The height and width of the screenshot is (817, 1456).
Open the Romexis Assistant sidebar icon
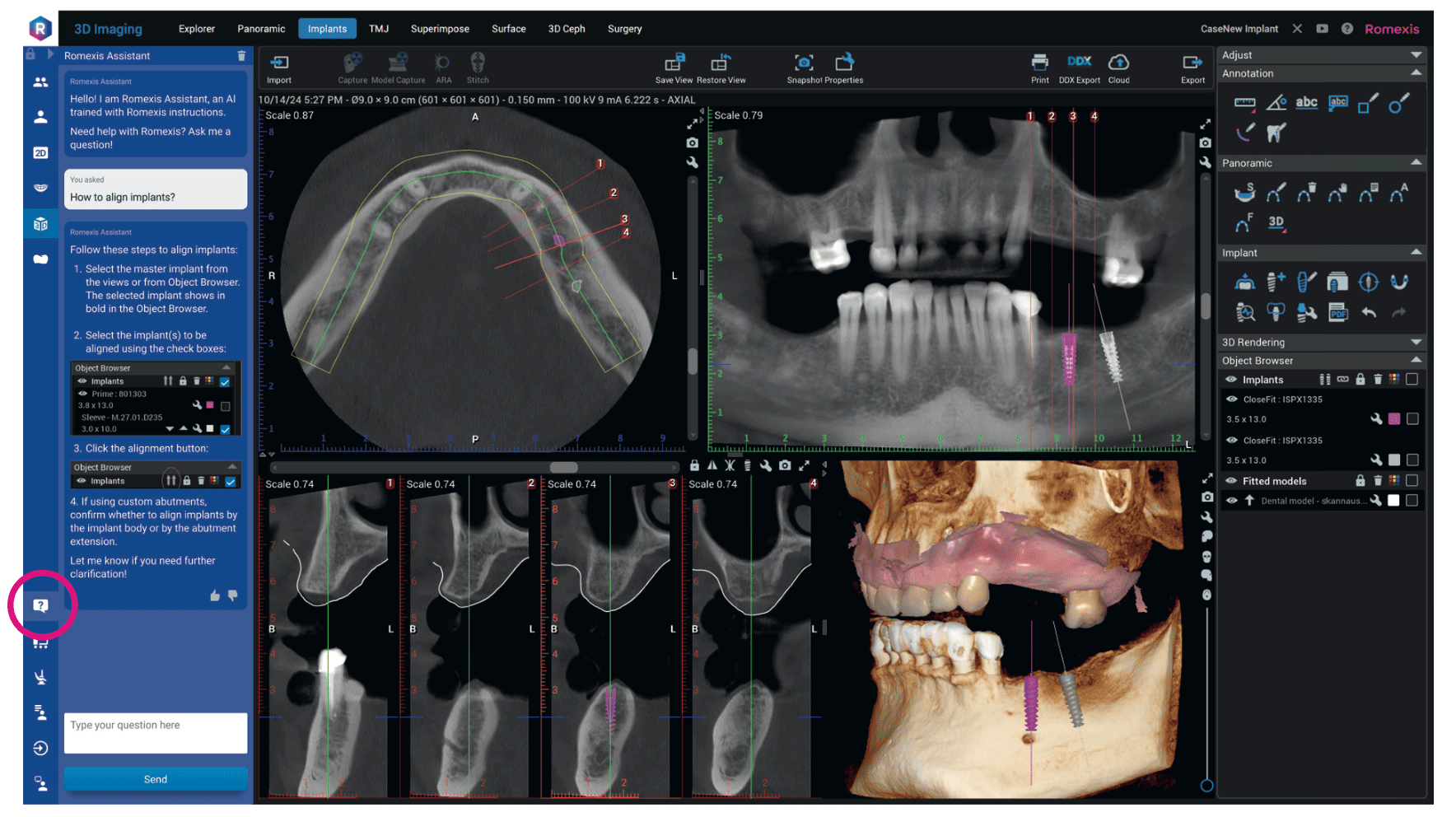(x=40, y=605)
